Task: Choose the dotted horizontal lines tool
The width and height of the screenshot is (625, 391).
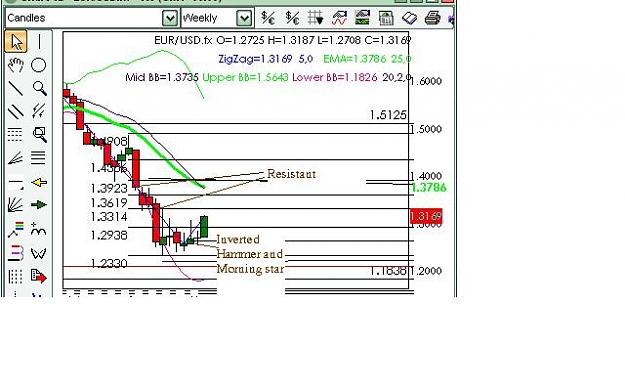Action: click(x=16, y=134)
